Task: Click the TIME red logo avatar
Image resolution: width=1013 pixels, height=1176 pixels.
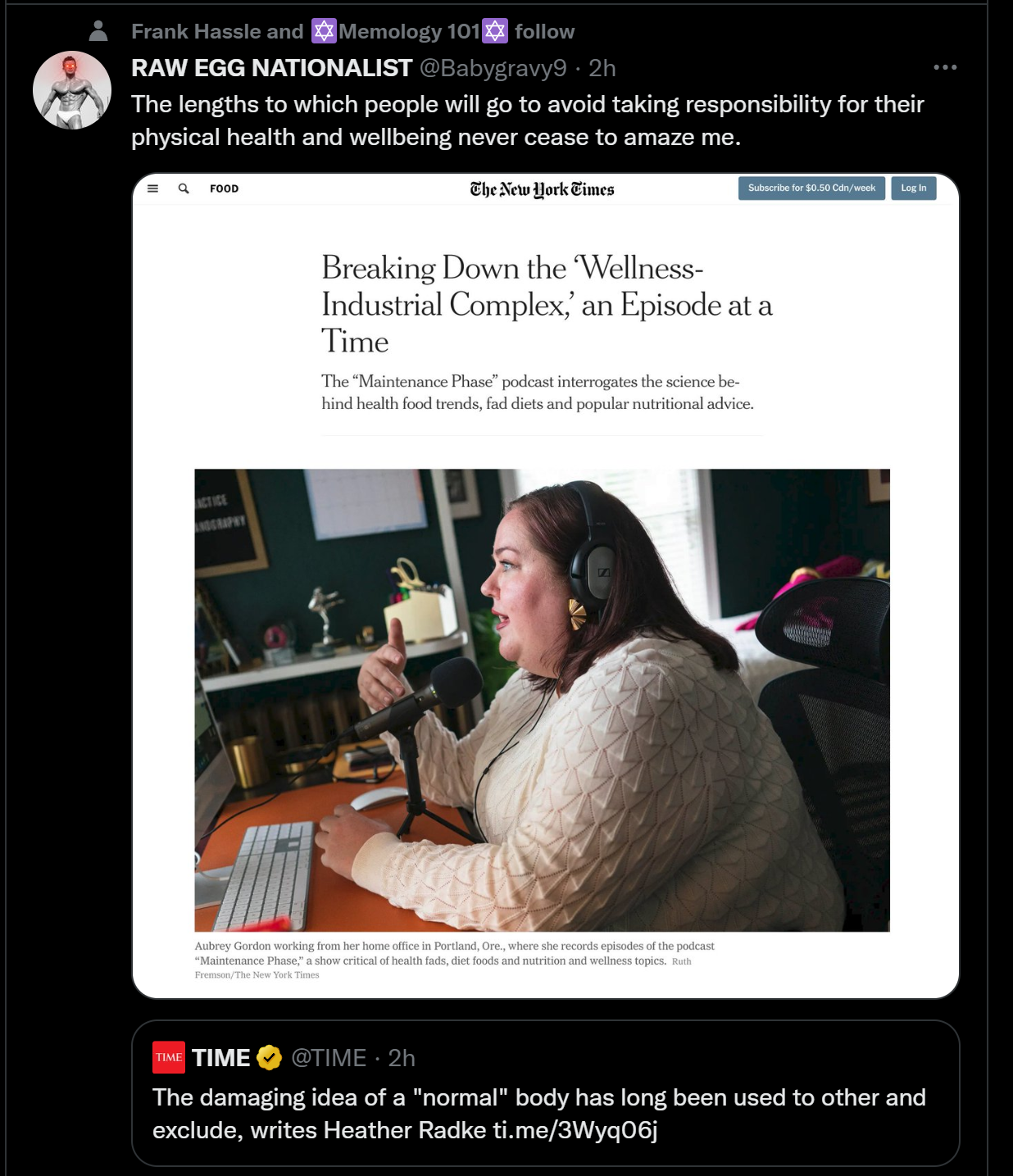Action: [169, 1057]
